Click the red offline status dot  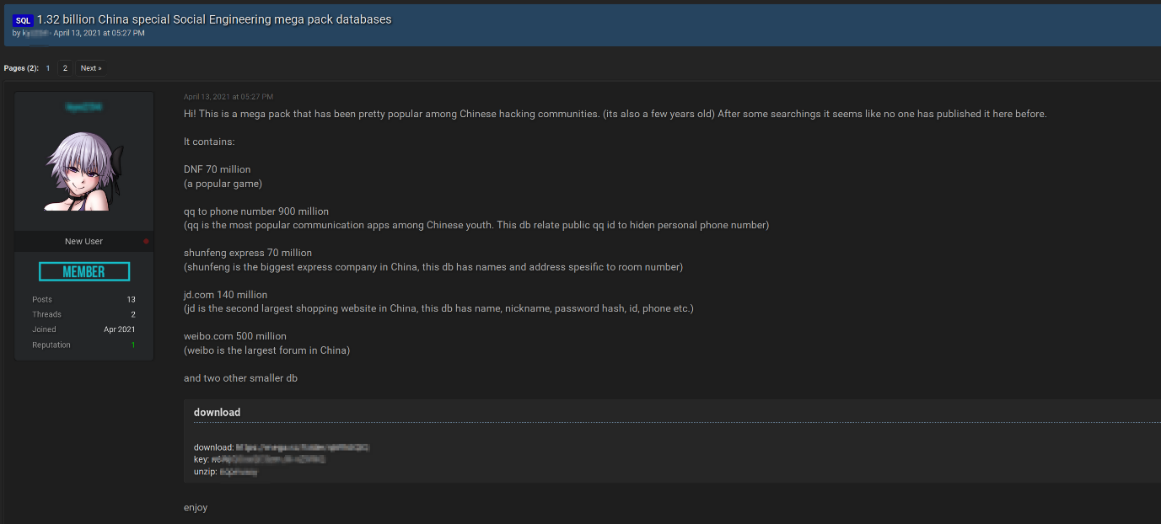click(146, 241)
